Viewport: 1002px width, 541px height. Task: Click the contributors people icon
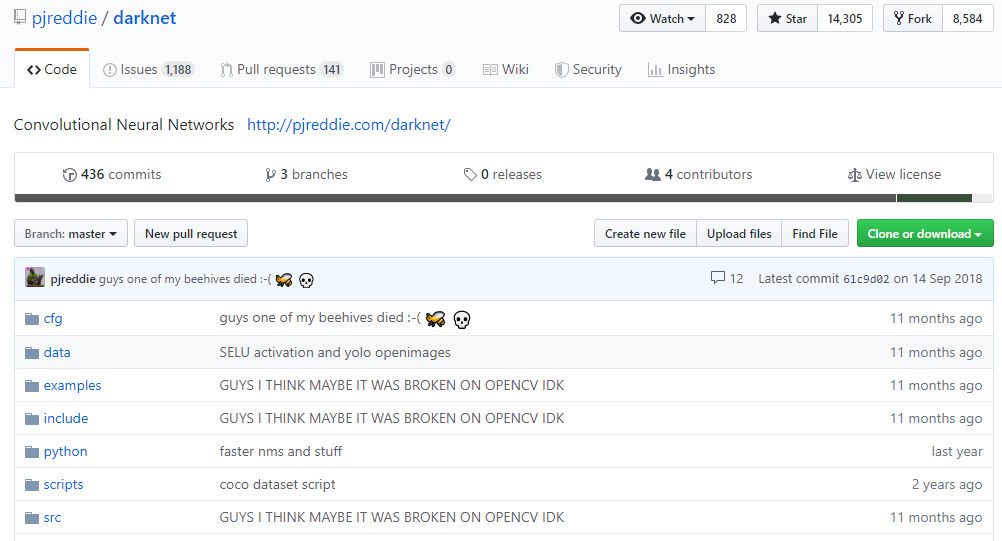point(652,174)
